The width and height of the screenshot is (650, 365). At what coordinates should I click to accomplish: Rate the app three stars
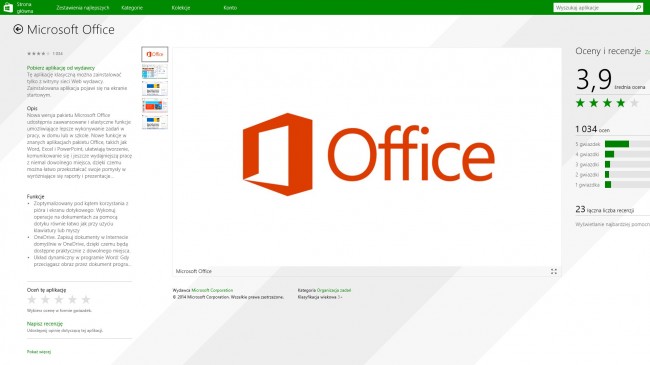pyautogui.click(x=59, y=299)
